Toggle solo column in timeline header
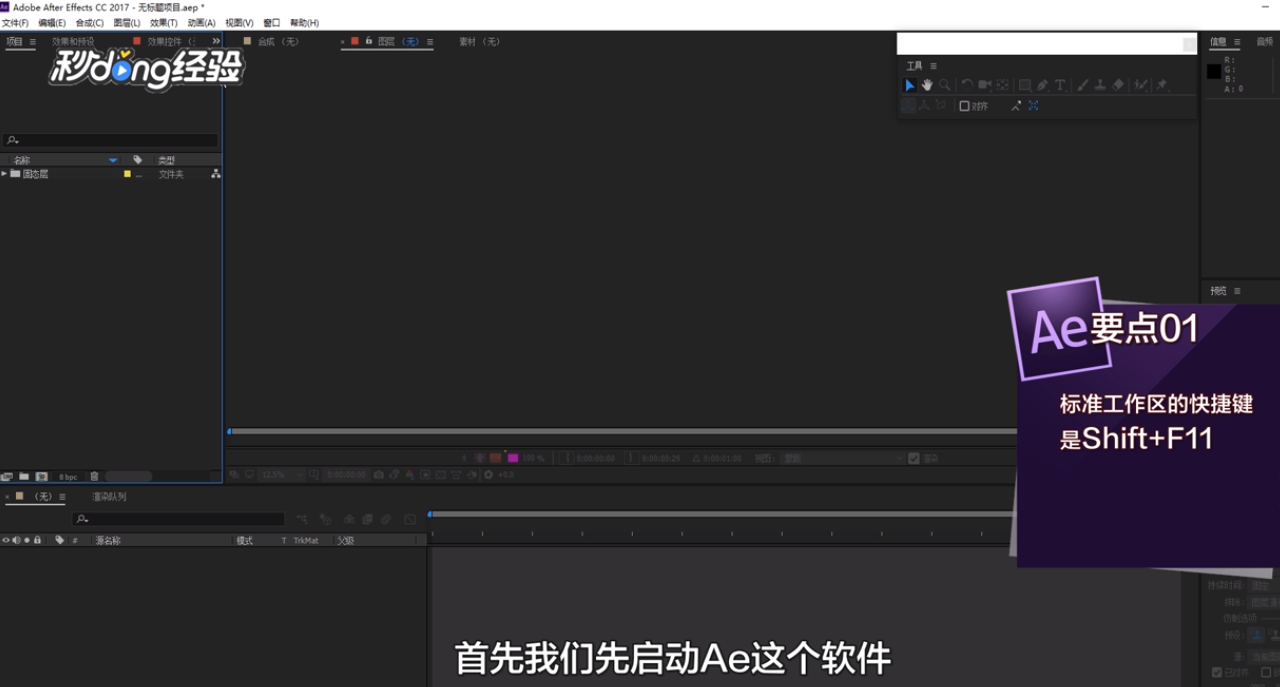Image resolution: width=1280 pixels, height=687 pixels. tap(27, 540)
